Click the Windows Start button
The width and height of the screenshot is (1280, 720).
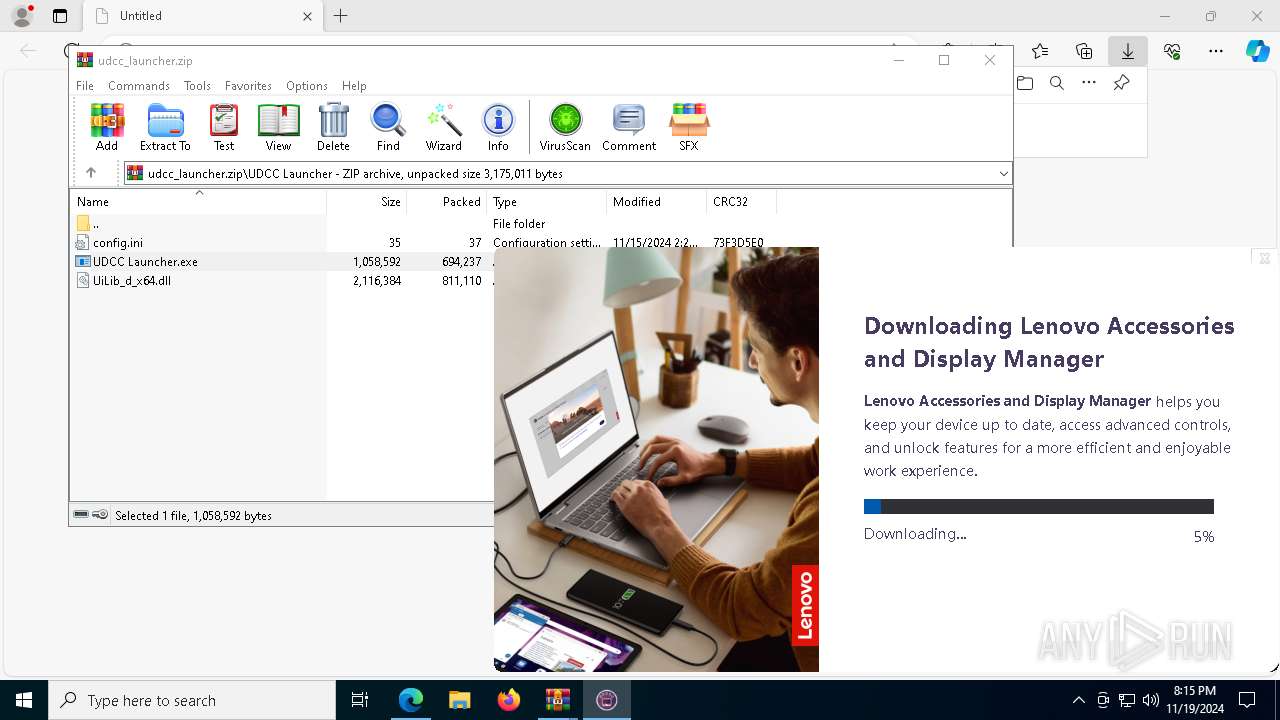pos(24,700)
